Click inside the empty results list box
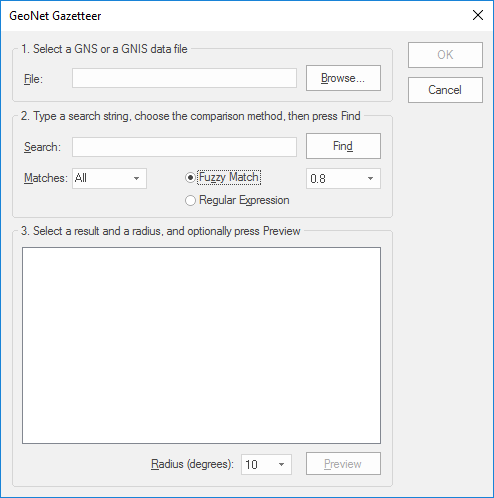 click(201, 345)
